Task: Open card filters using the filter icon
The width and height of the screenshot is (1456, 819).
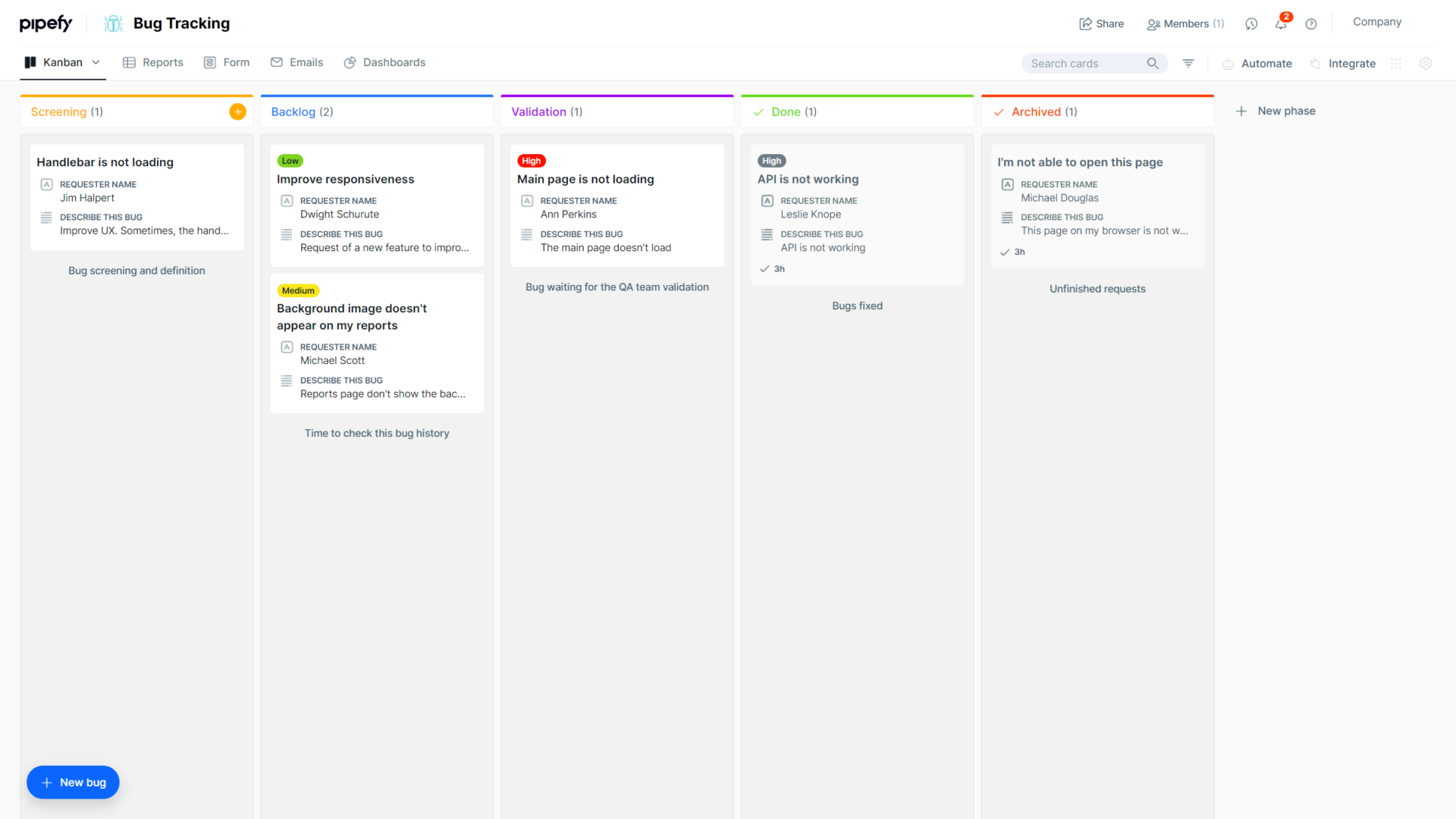Action: (1188, 64)
